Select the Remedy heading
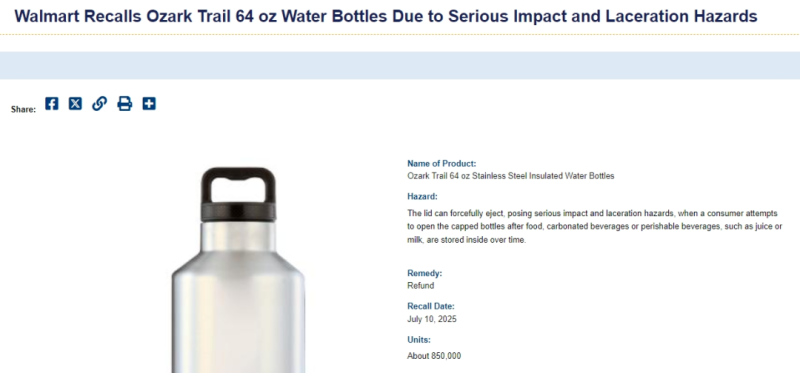 (424, 273)
